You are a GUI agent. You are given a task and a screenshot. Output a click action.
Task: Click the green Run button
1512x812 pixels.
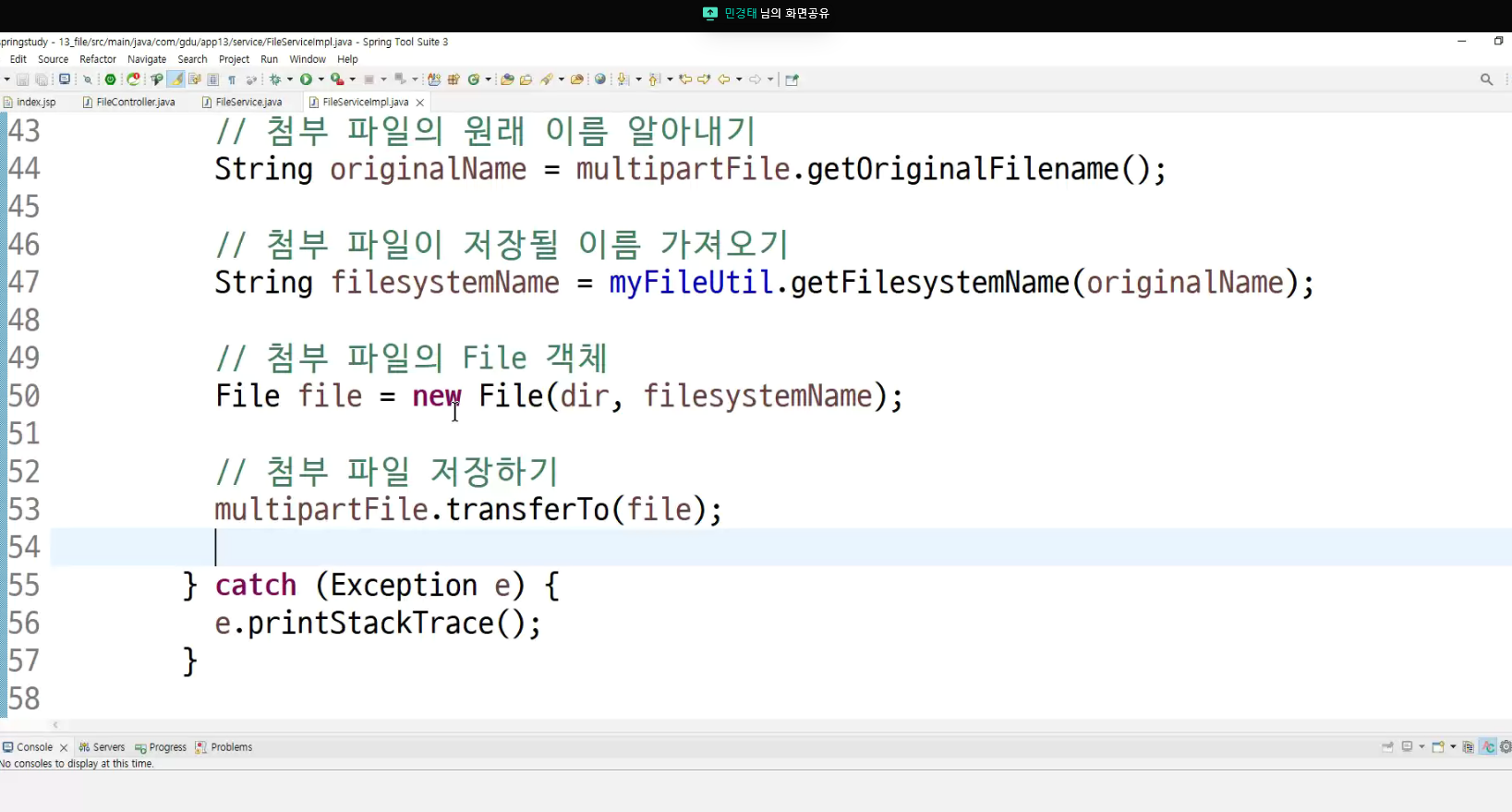point(306,79)
